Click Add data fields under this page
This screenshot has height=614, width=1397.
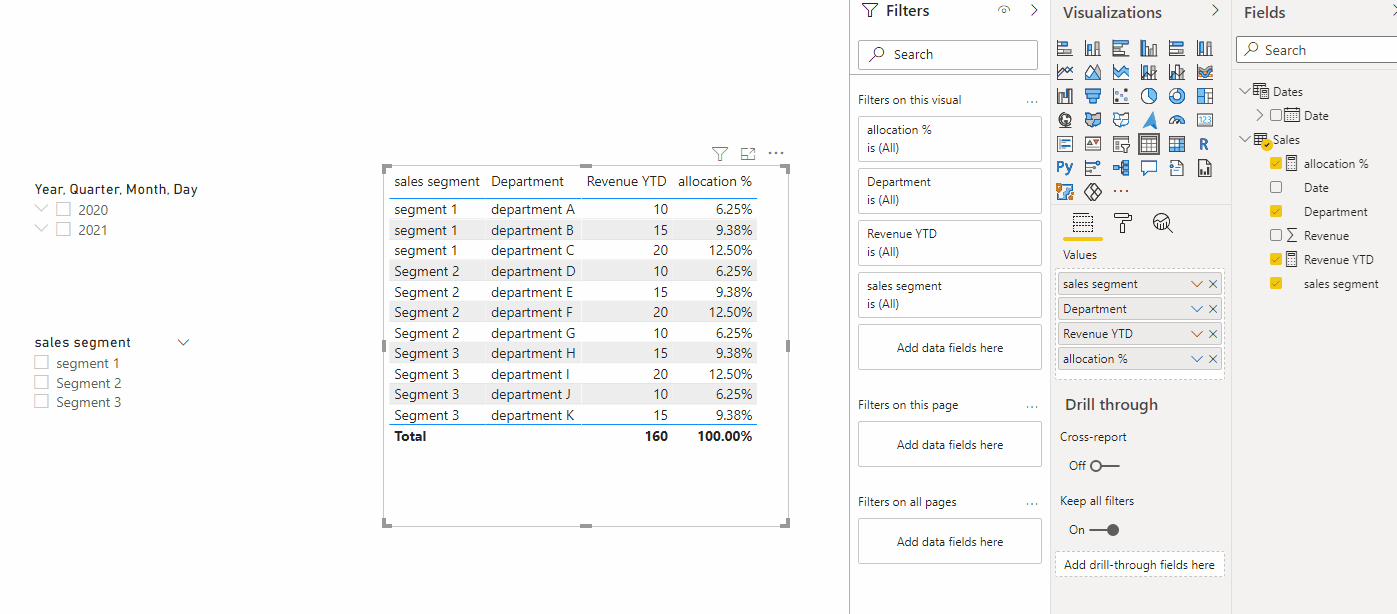click(x=950, y=445)
